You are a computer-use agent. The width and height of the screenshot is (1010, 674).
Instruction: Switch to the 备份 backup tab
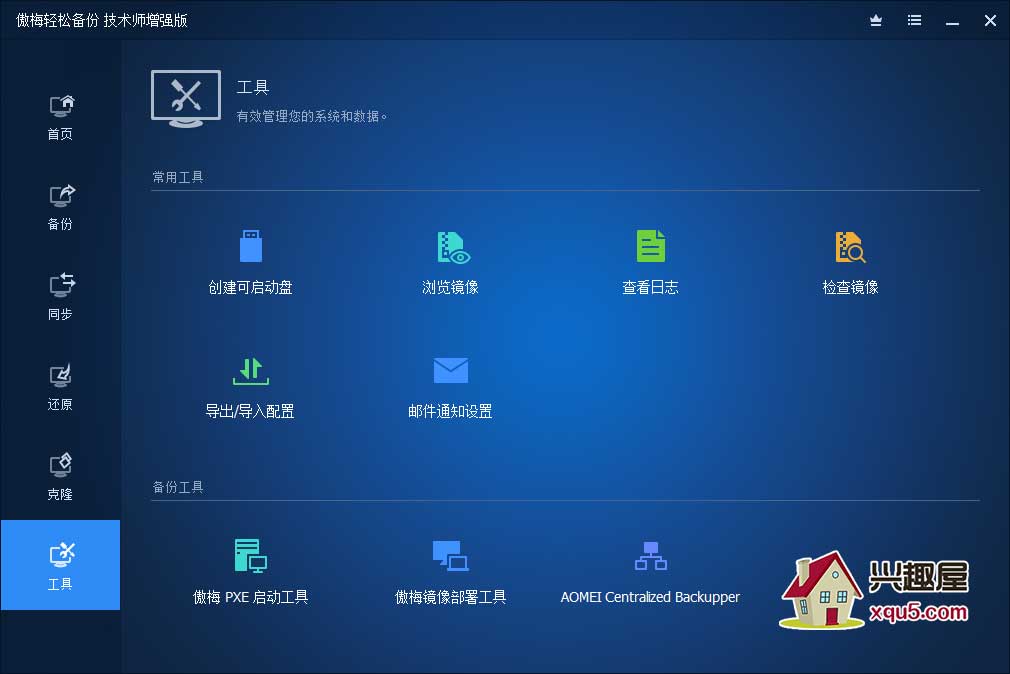61,207
